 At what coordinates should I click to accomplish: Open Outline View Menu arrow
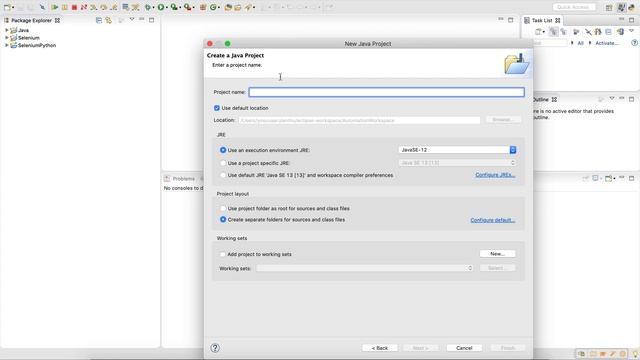click(612, 99)
